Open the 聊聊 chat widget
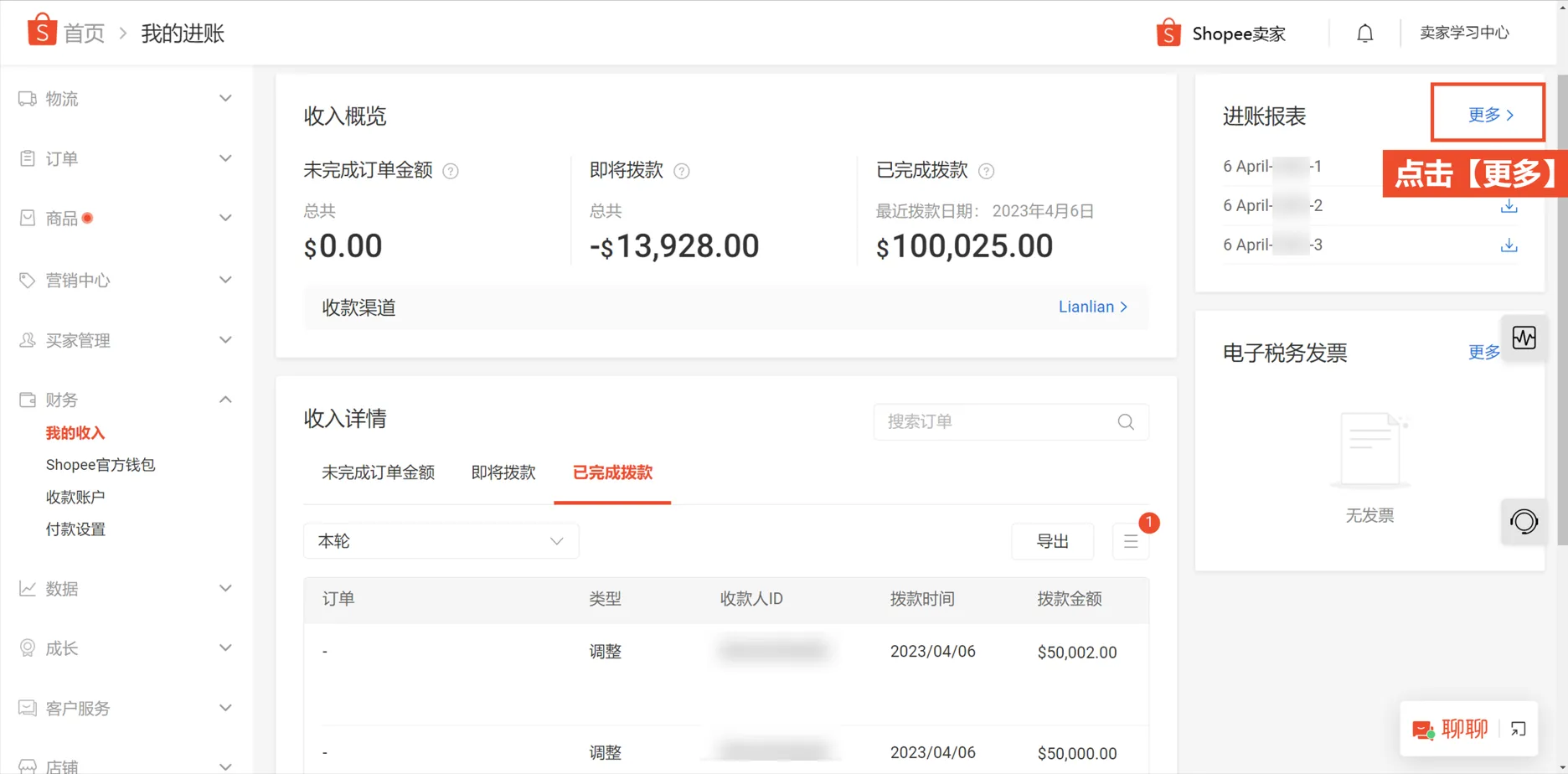Viewport: 1568px width, 774px height. [x=1457, y=729]
